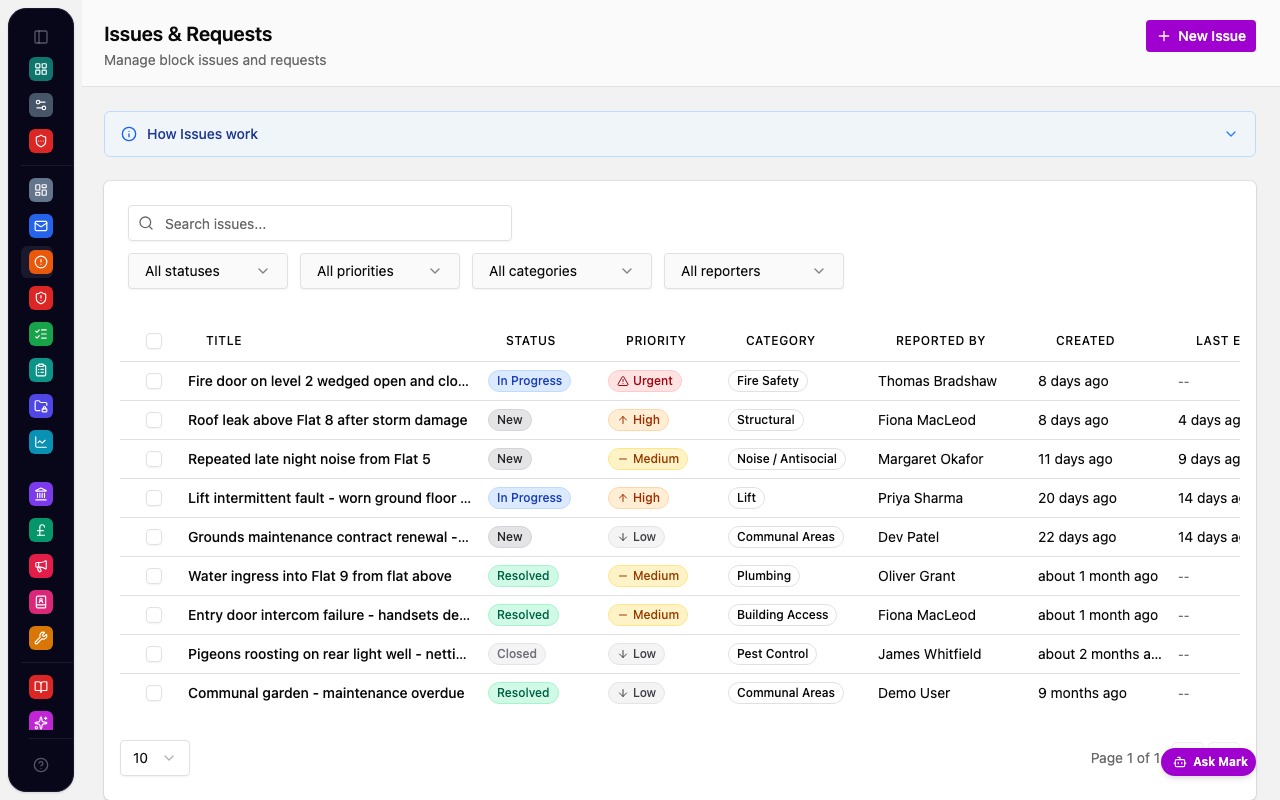Tick checkbox for Water ingress into Flat 9
Viewport: 1280px width, 800px height.
pyautogui.click(x=154, y=576)
